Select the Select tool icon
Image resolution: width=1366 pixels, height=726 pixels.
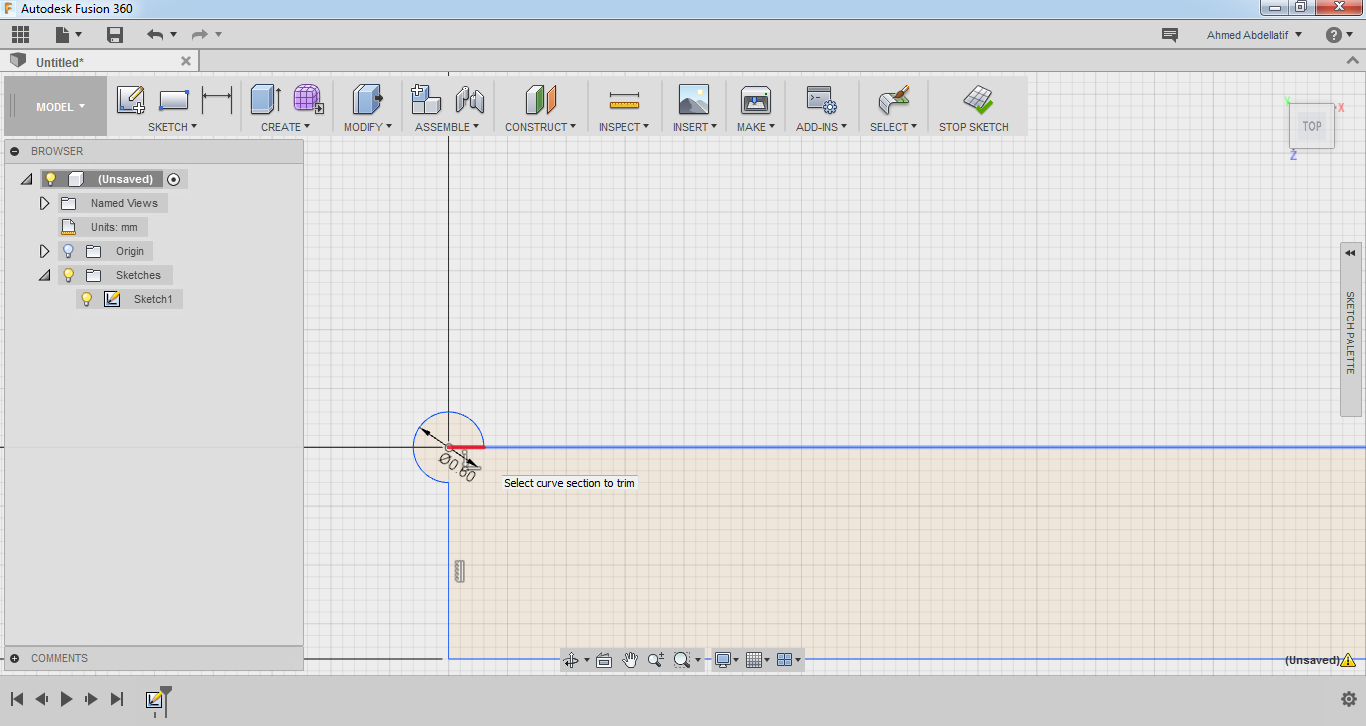click(x=893, y=99)
